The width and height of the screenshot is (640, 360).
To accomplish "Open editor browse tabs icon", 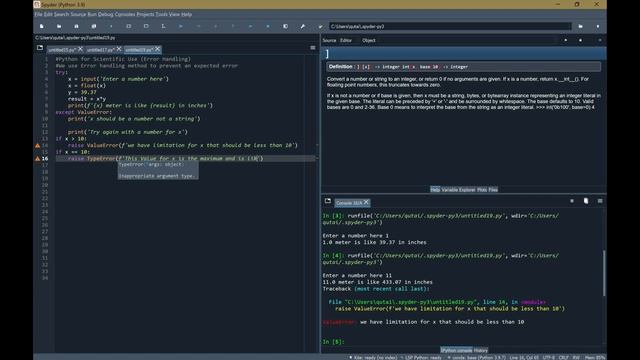I will pyautogui.click(x=40, y=48).
